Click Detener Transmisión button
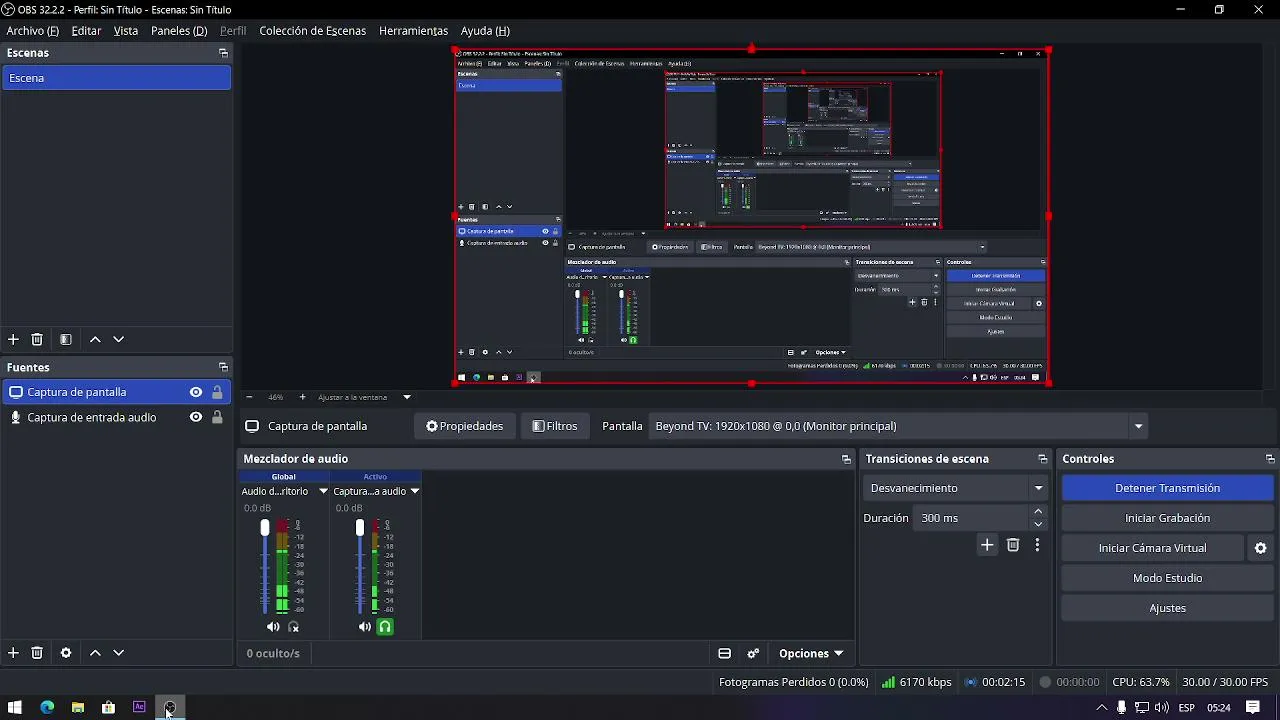Screen dimensions: 1280x720 click(x=1167, y=488)
